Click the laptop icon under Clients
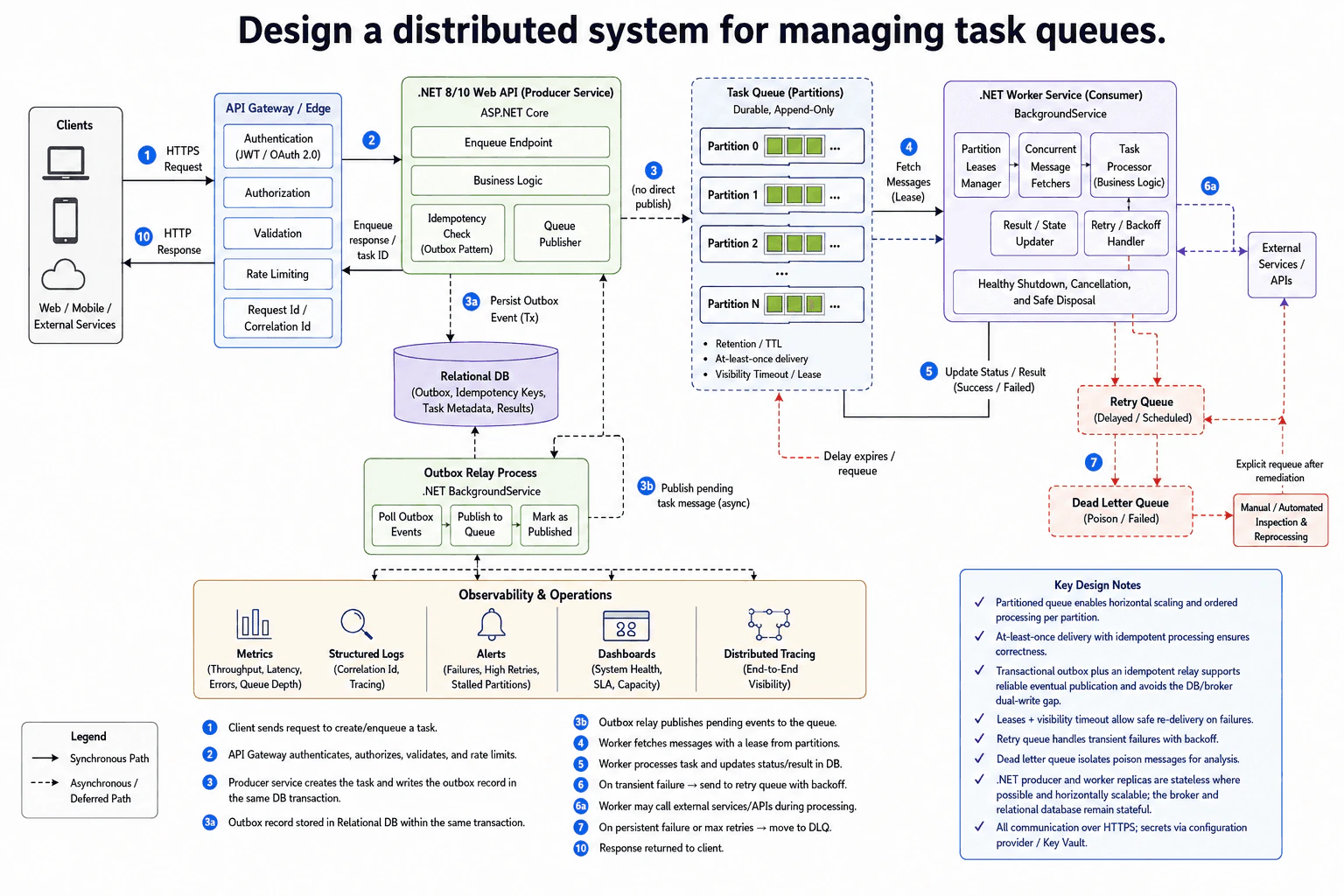The image size is (1344, 896). (66, 164)
